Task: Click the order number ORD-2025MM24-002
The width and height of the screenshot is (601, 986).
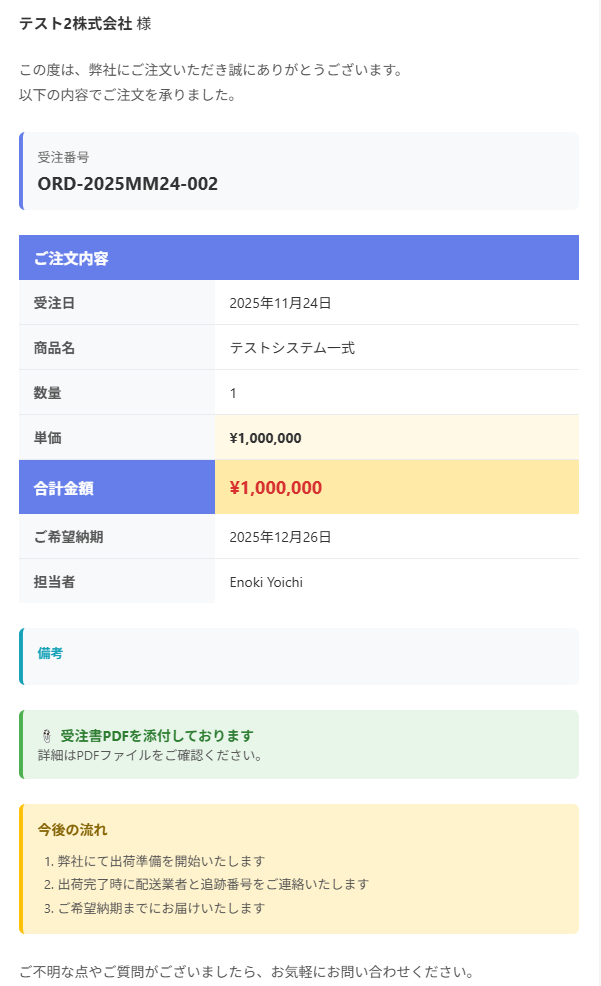Action: click(x=127, y=184)
